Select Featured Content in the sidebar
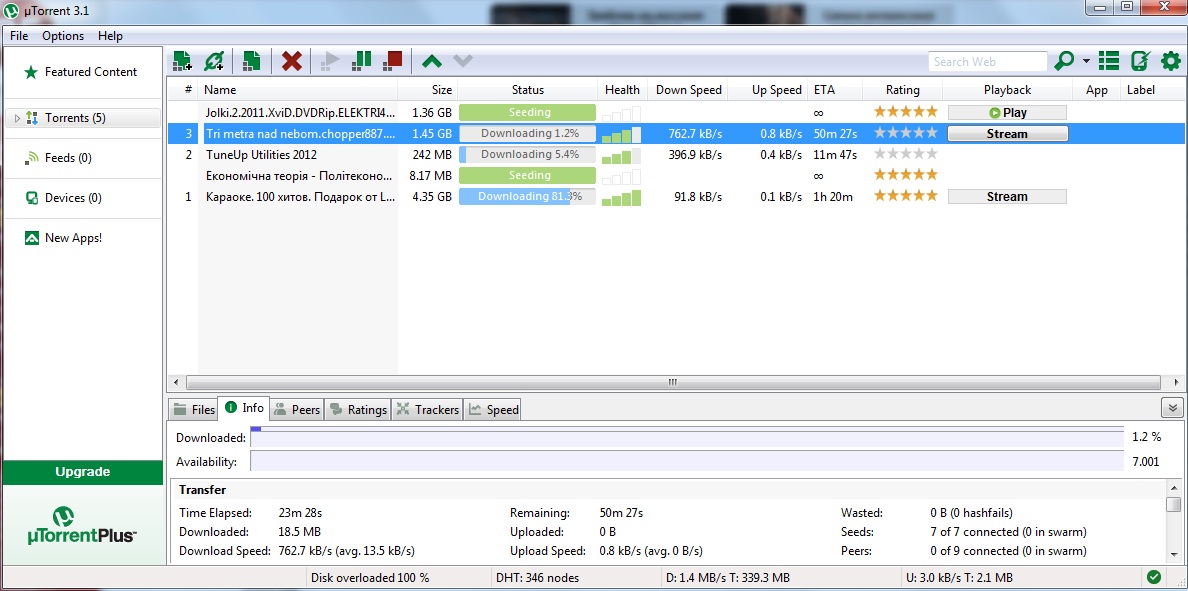 [82, 72]
